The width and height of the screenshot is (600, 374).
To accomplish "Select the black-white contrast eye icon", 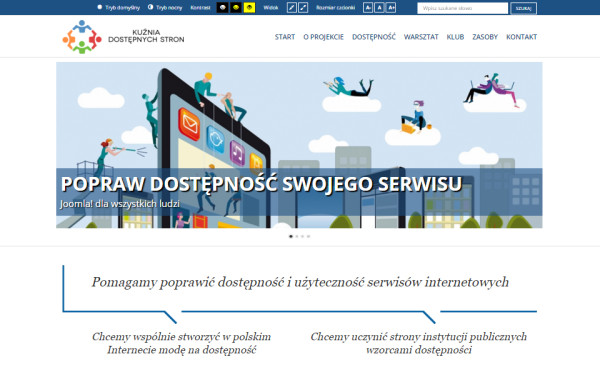I will pos(222,8).
